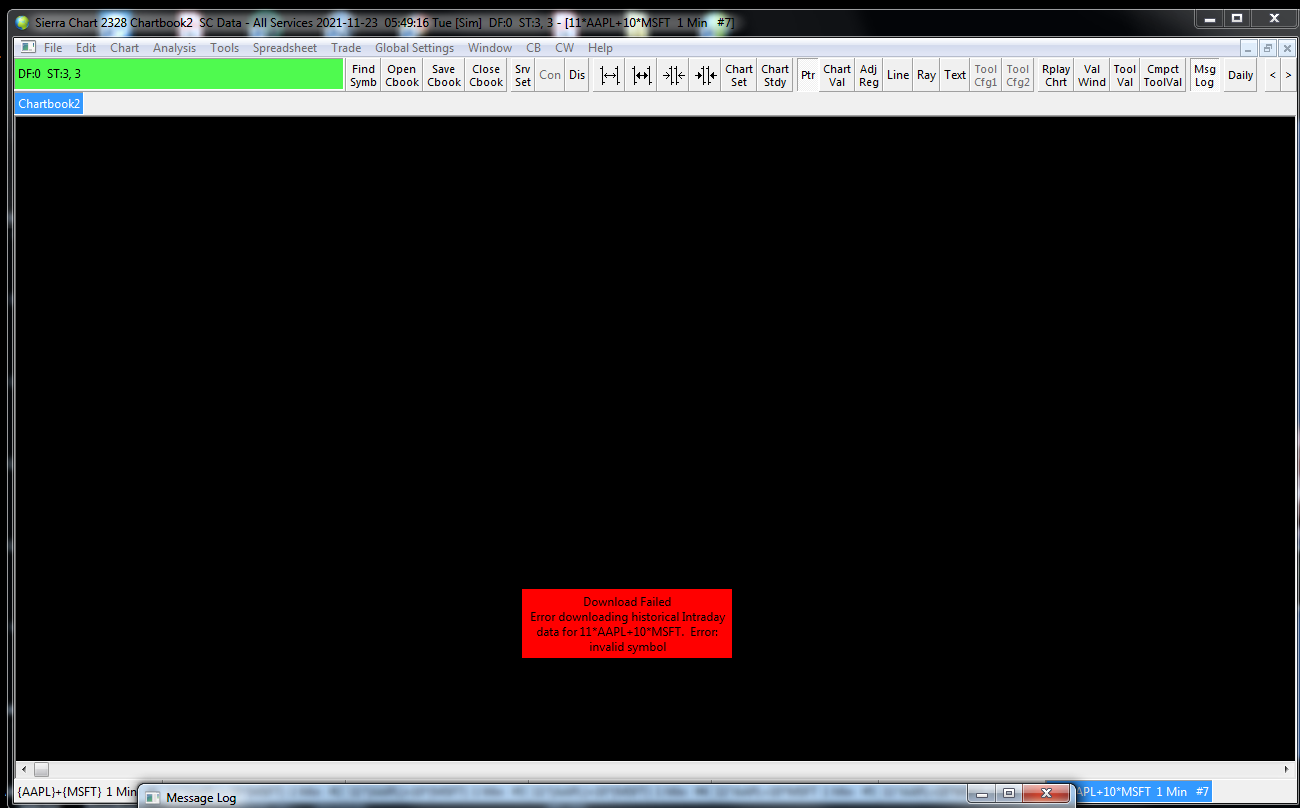Select Adj Reg adjust regions tool
This screenshot has width=1300, height=808.
coord(869,75)
